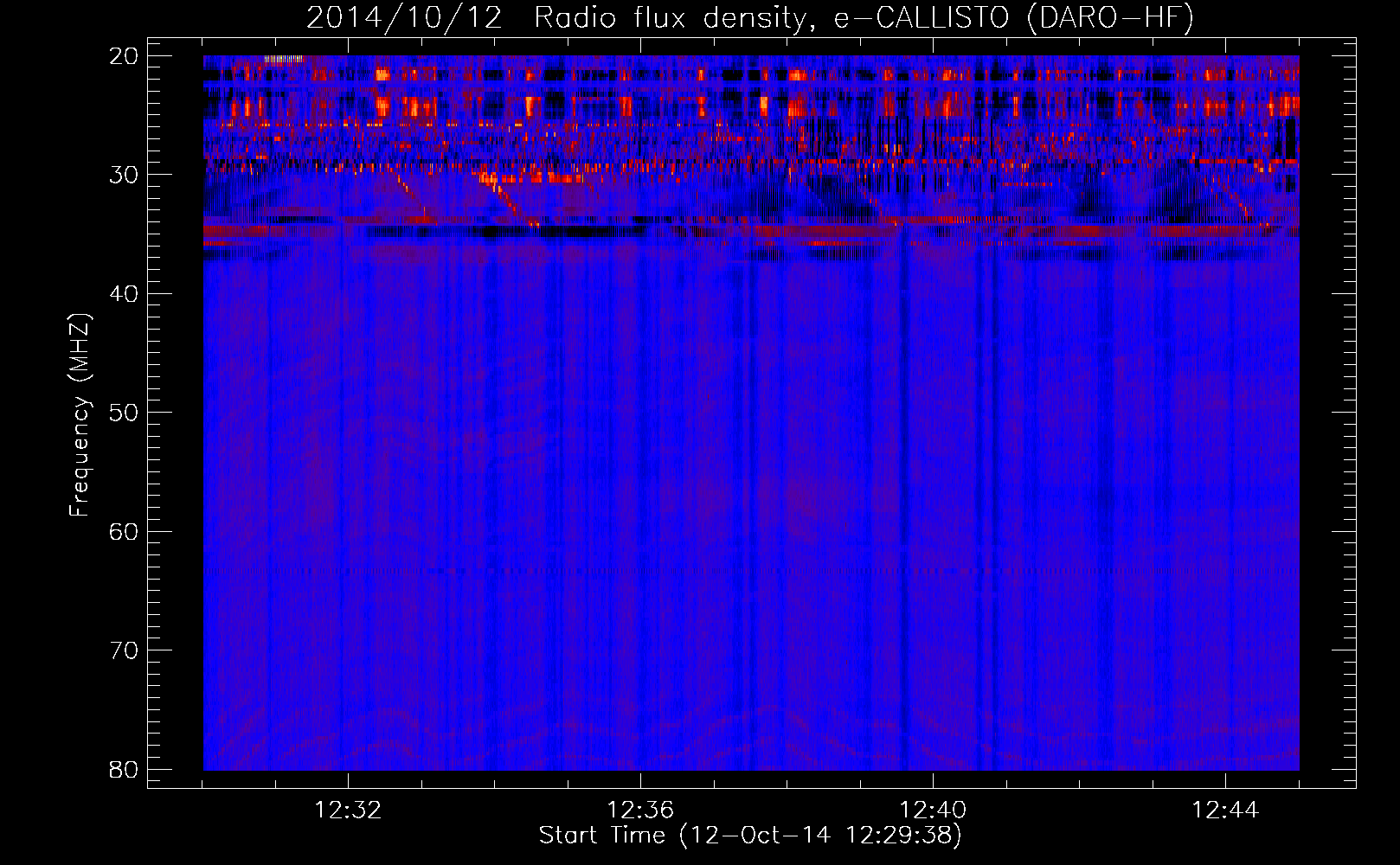This screenshot has width=1400, height=865.
Task: Click the 40 MHz frequency tick label
Action: click(124, 294)
